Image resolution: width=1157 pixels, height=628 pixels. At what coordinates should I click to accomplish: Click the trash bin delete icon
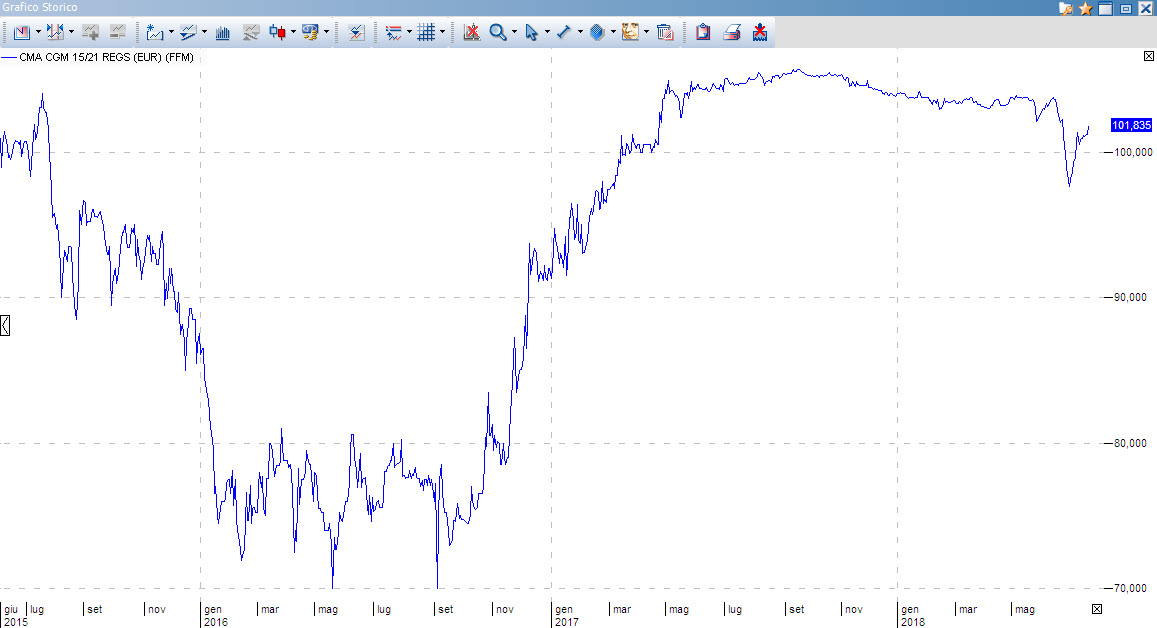665,32
